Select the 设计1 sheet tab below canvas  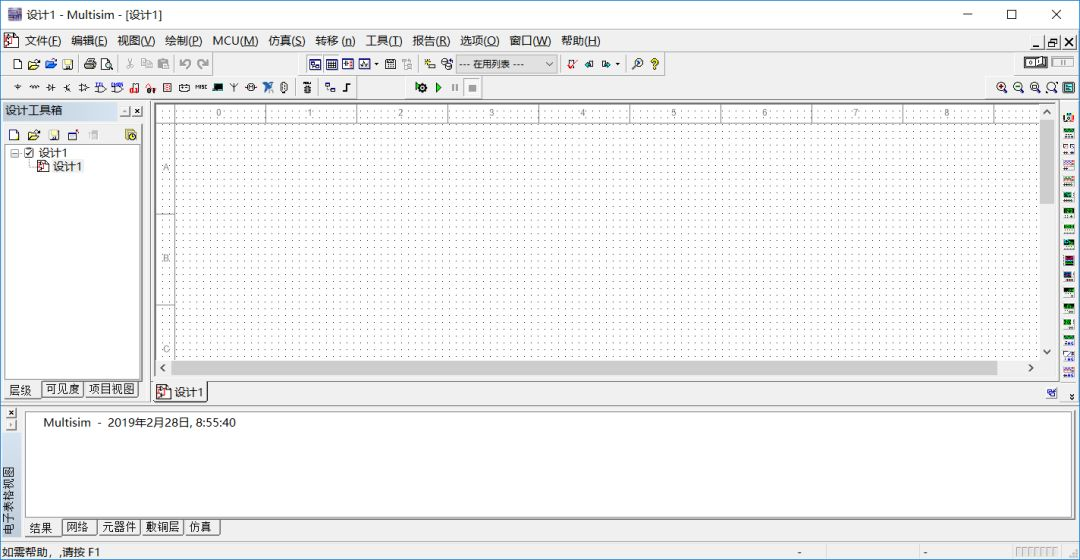[x=180, y=392]
